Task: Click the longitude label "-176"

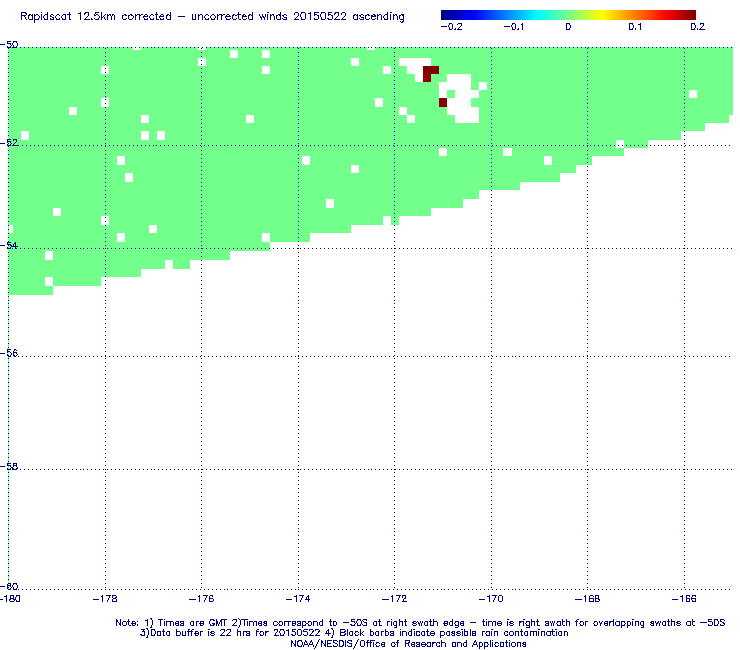Action: (202, 599)
